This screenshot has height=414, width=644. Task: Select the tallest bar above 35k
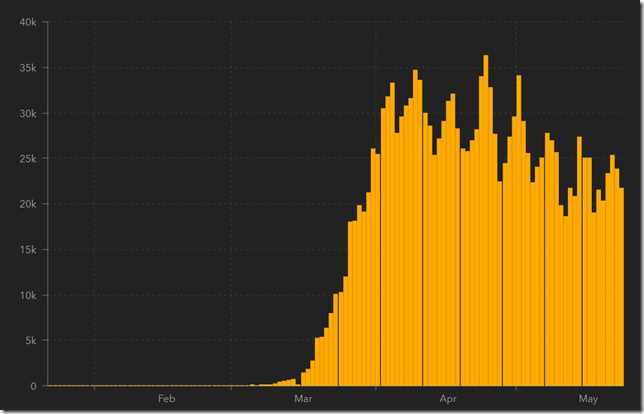tap(486, 221)
